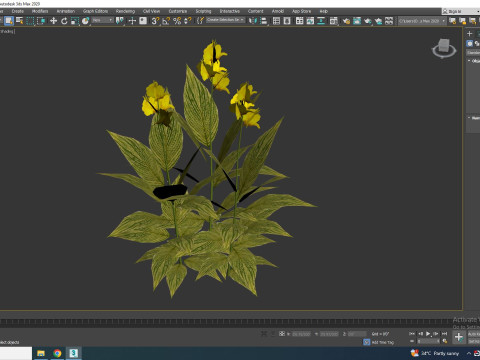
Task: Activate the Select and Scale tool
Action: [x=75, y=21]
